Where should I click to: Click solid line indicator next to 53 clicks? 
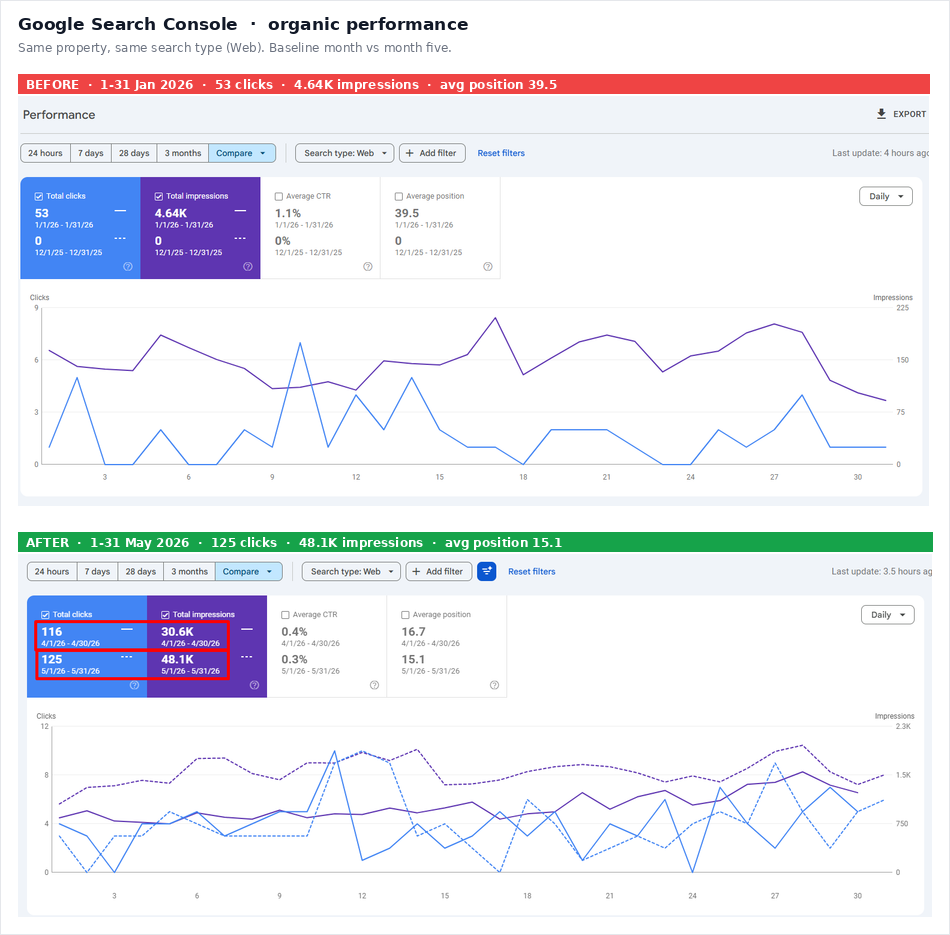click(120, 211)
